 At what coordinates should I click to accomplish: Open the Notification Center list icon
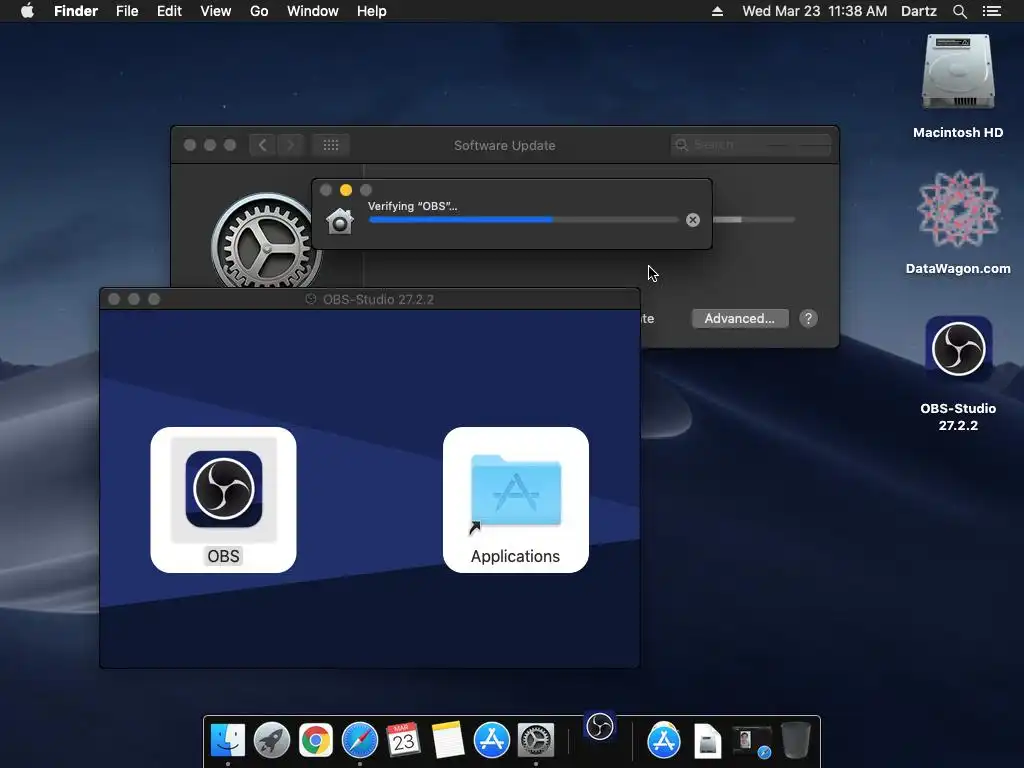point(991,11)
